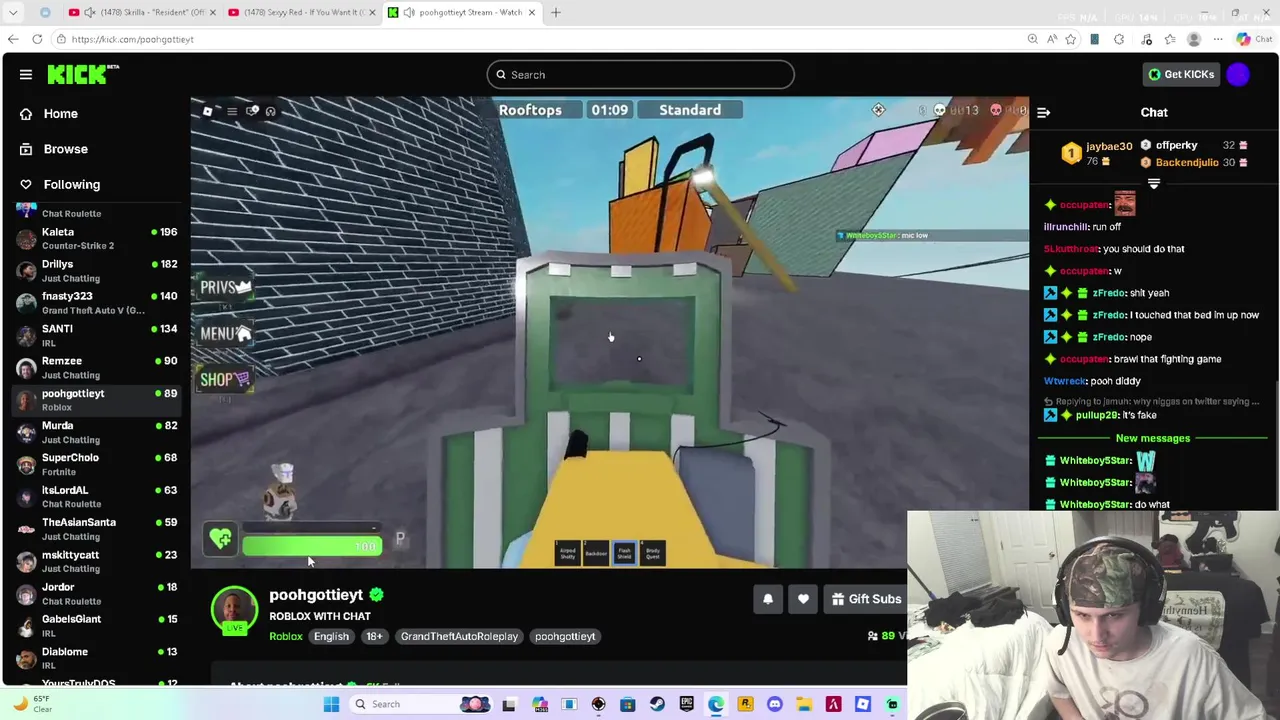The height and width of the screenshot is (720, 1280).
Task: Click the browser back arrow
Action: pos(13,39)
